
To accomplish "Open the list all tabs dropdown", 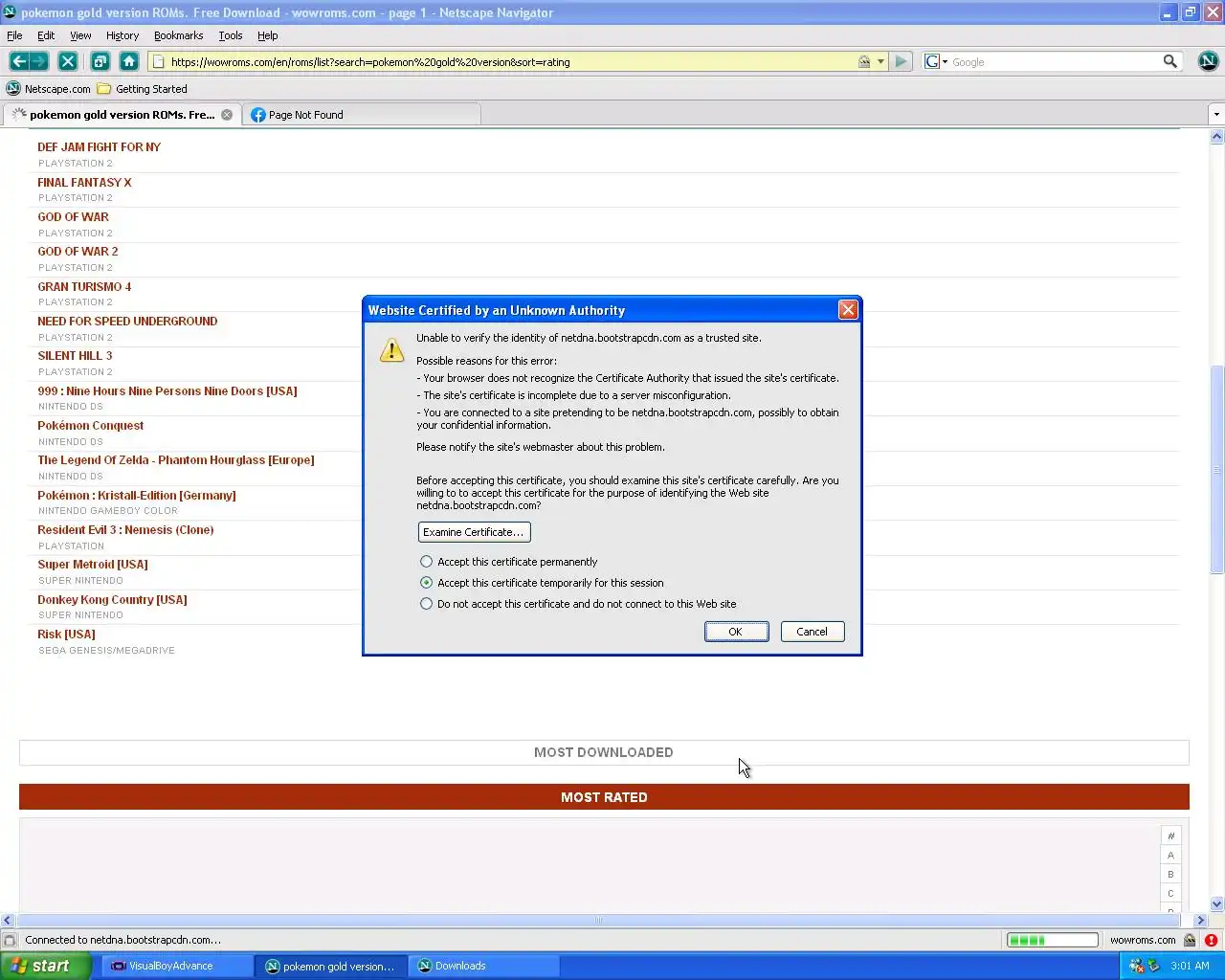I will [x=1216, y=115].
